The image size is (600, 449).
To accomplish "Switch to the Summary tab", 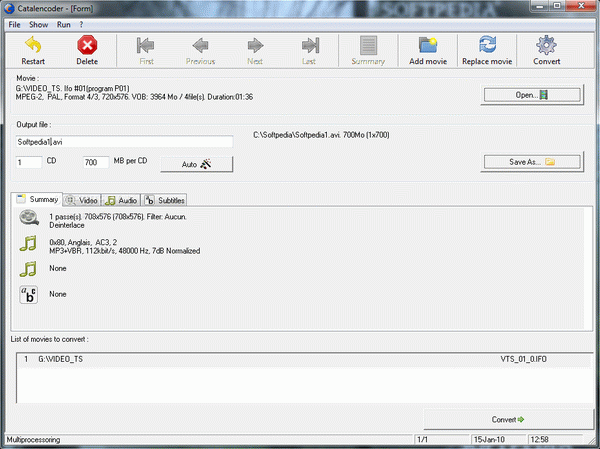I will pyautogui.click(x=37, y=199).
